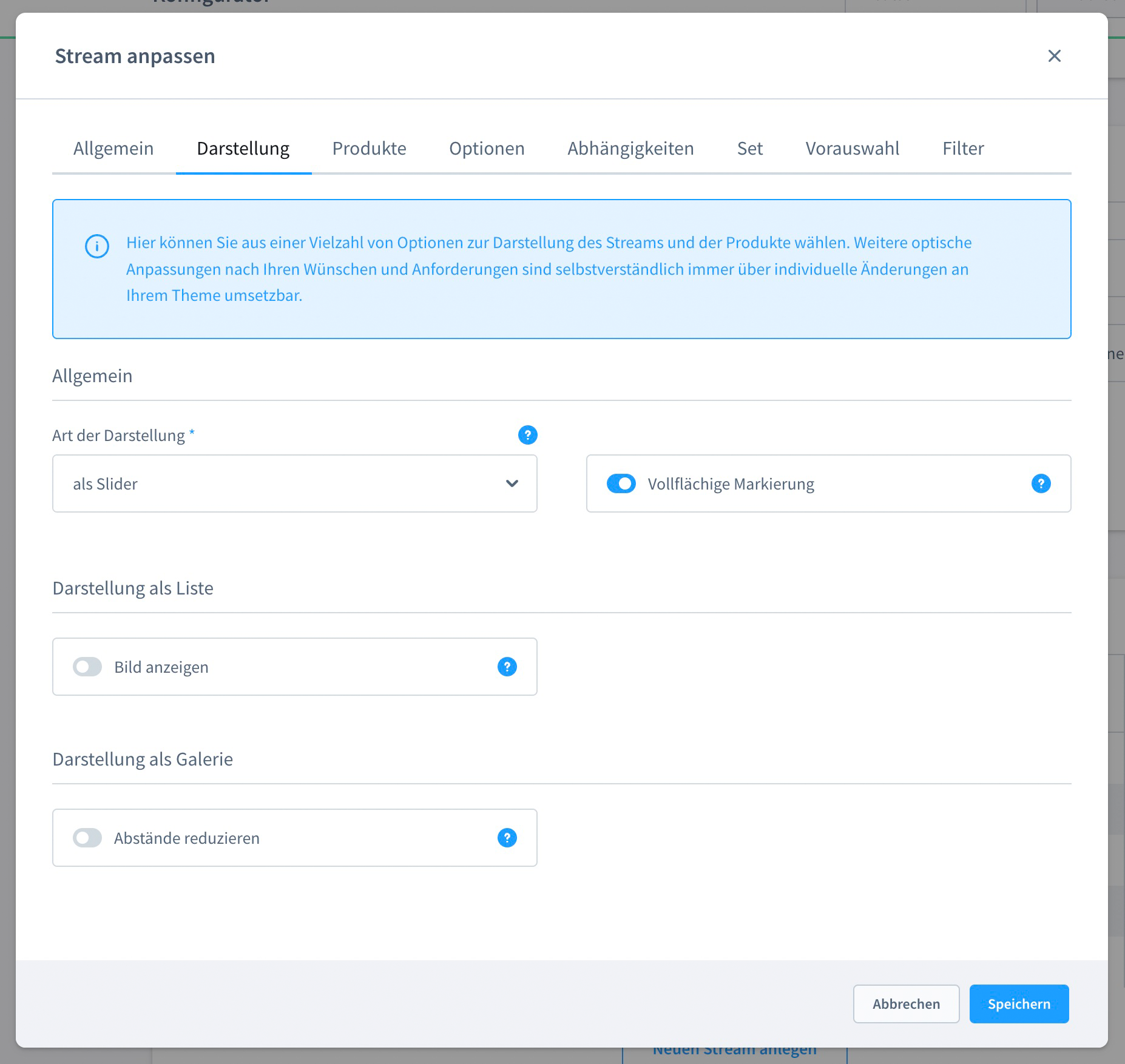Click the Art der Darstellung label

[119, 436]
